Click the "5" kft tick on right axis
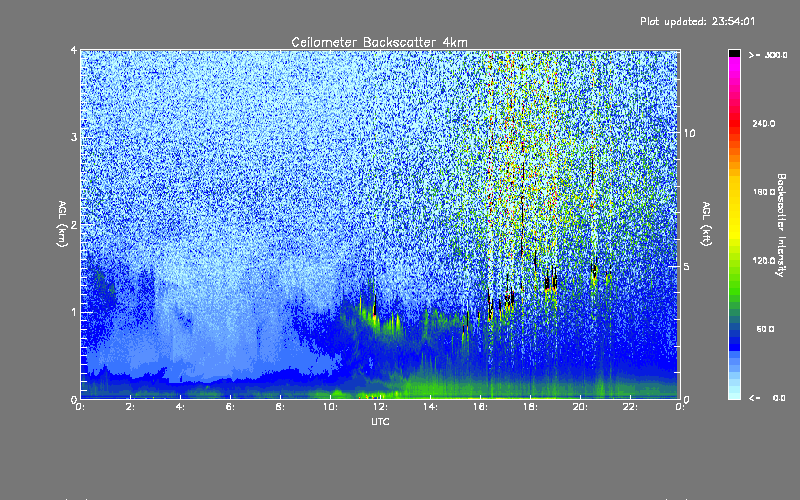The width and height of the screenshot is (800, 500). pyautogui.click(x=687, y=267)
